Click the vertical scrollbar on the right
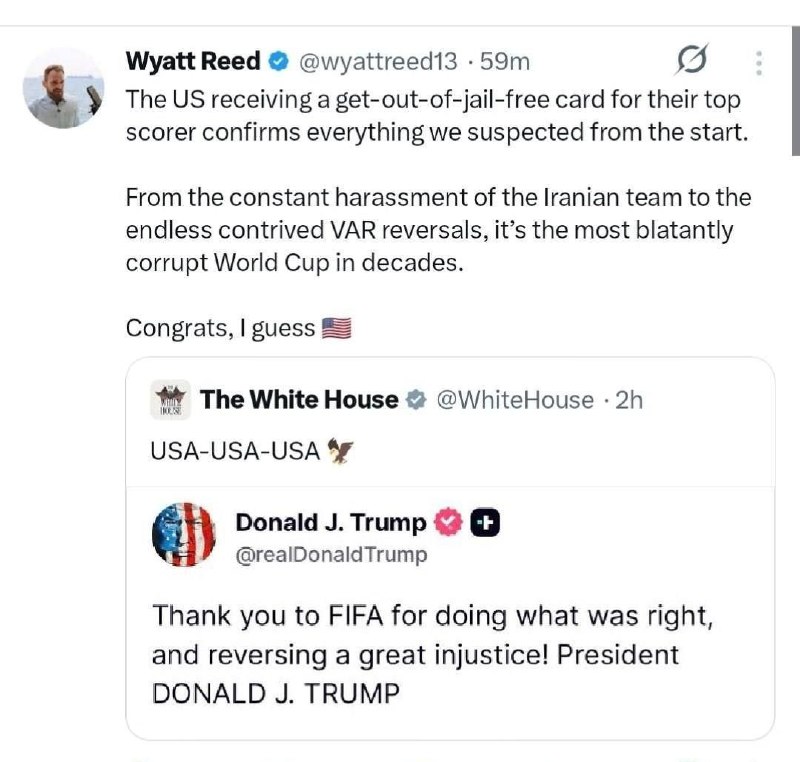Viewport: 800px width, 762px height. click(795, 91)
